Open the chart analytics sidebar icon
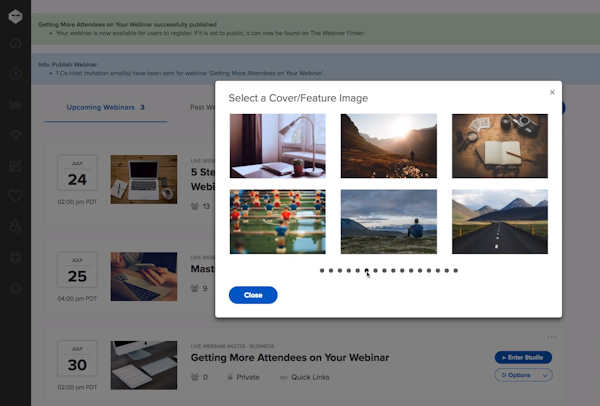 (x=15, y=104)
